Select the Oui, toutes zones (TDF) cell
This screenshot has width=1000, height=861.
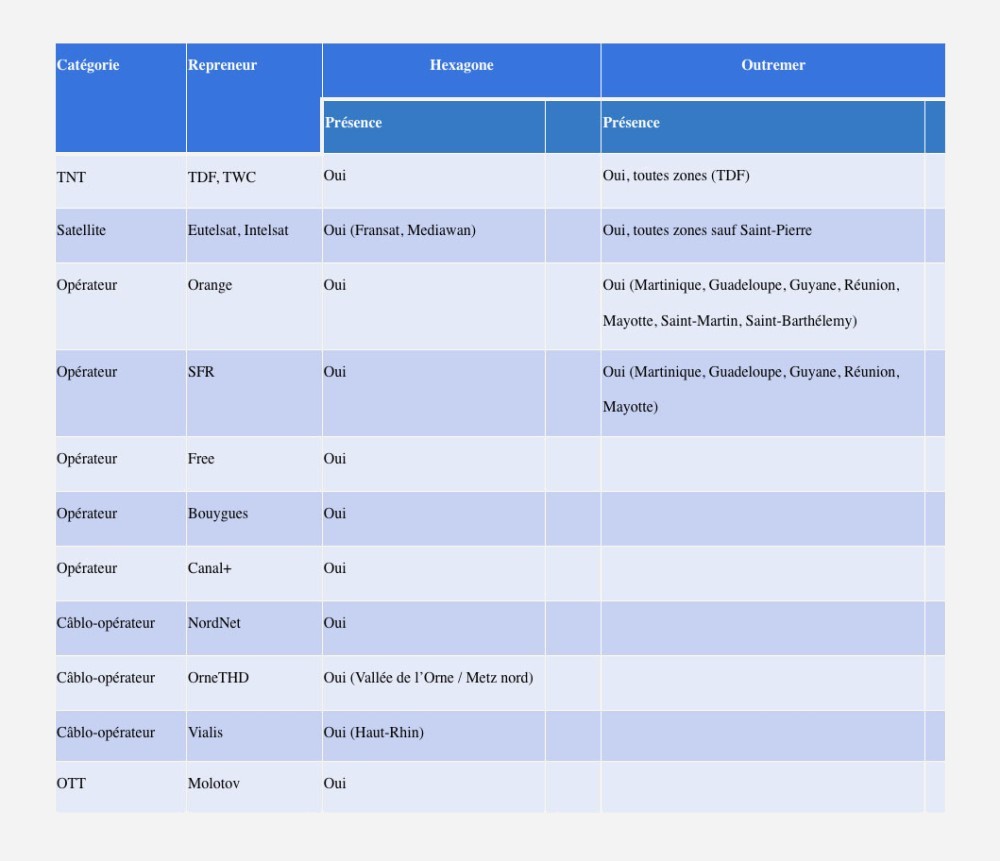point(676,177)
